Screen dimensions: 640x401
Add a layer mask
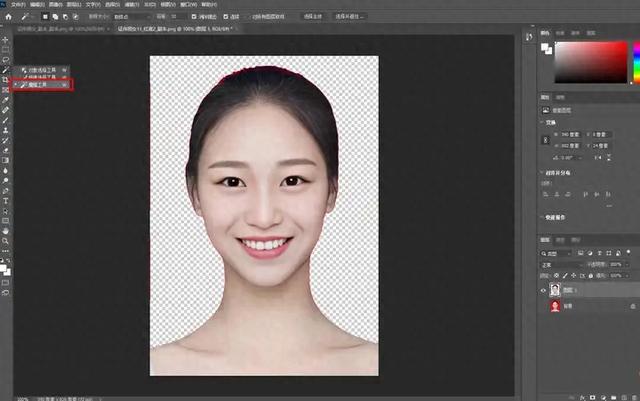pyautogui.click(x=593, y=397)
